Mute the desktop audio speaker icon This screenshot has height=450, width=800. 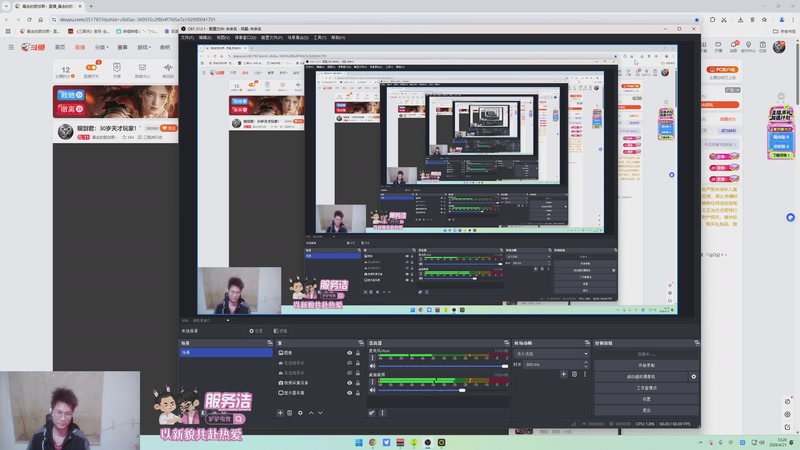coord(372,390)
